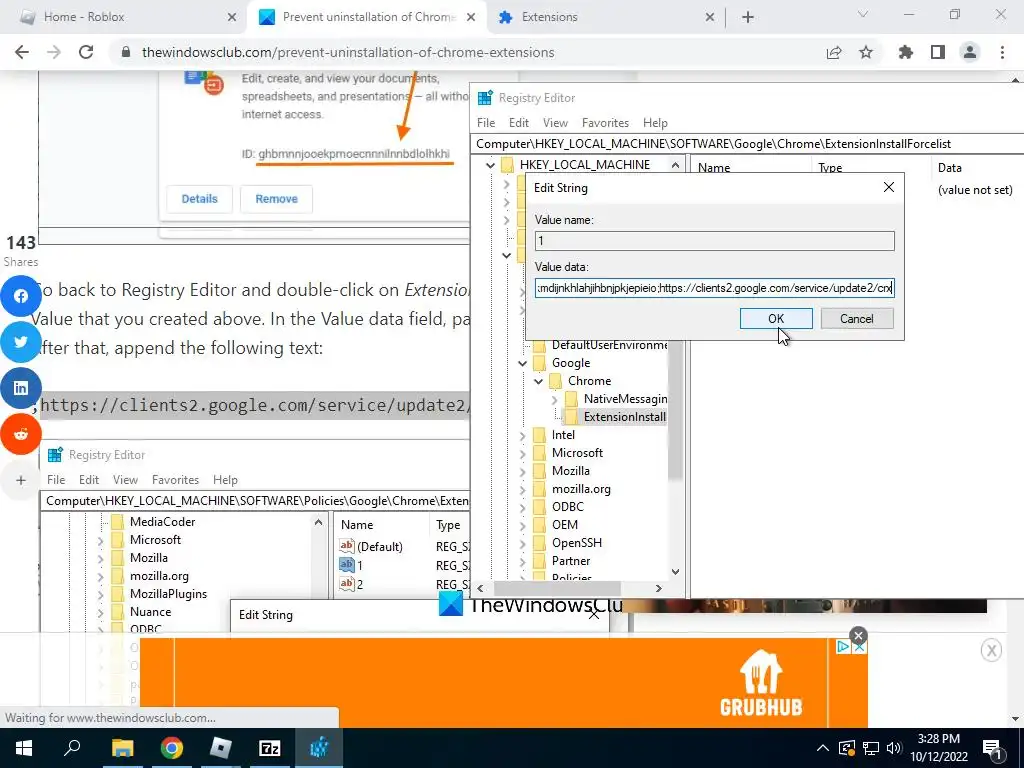
Task: Select the OEM registry key
Action: click(x=565, y=525)
